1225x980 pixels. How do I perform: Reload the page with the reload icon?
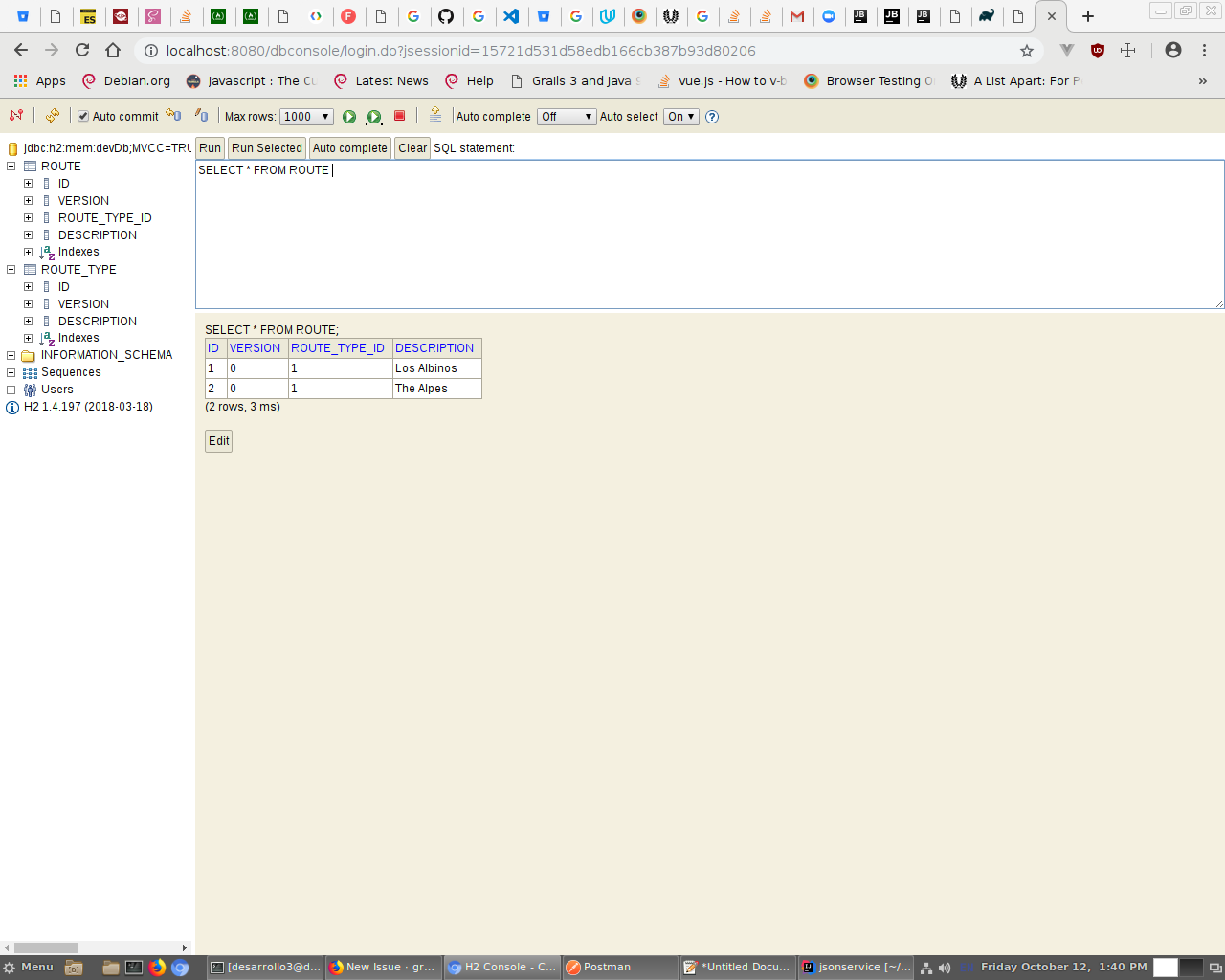[82, 50]
